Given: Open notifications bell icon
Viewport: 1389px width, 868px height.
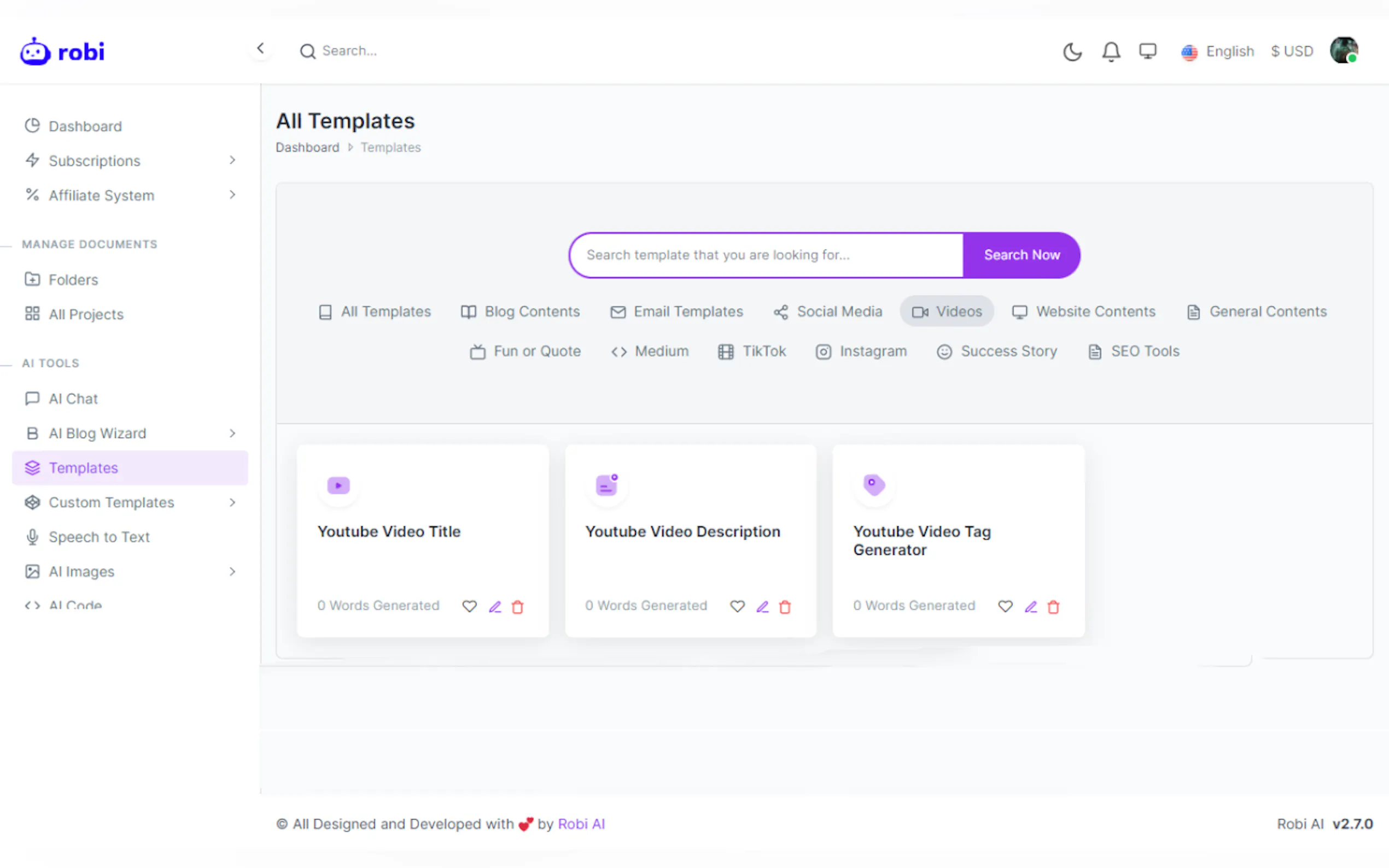Looking at the screenshot, I should pos(1111,52).
